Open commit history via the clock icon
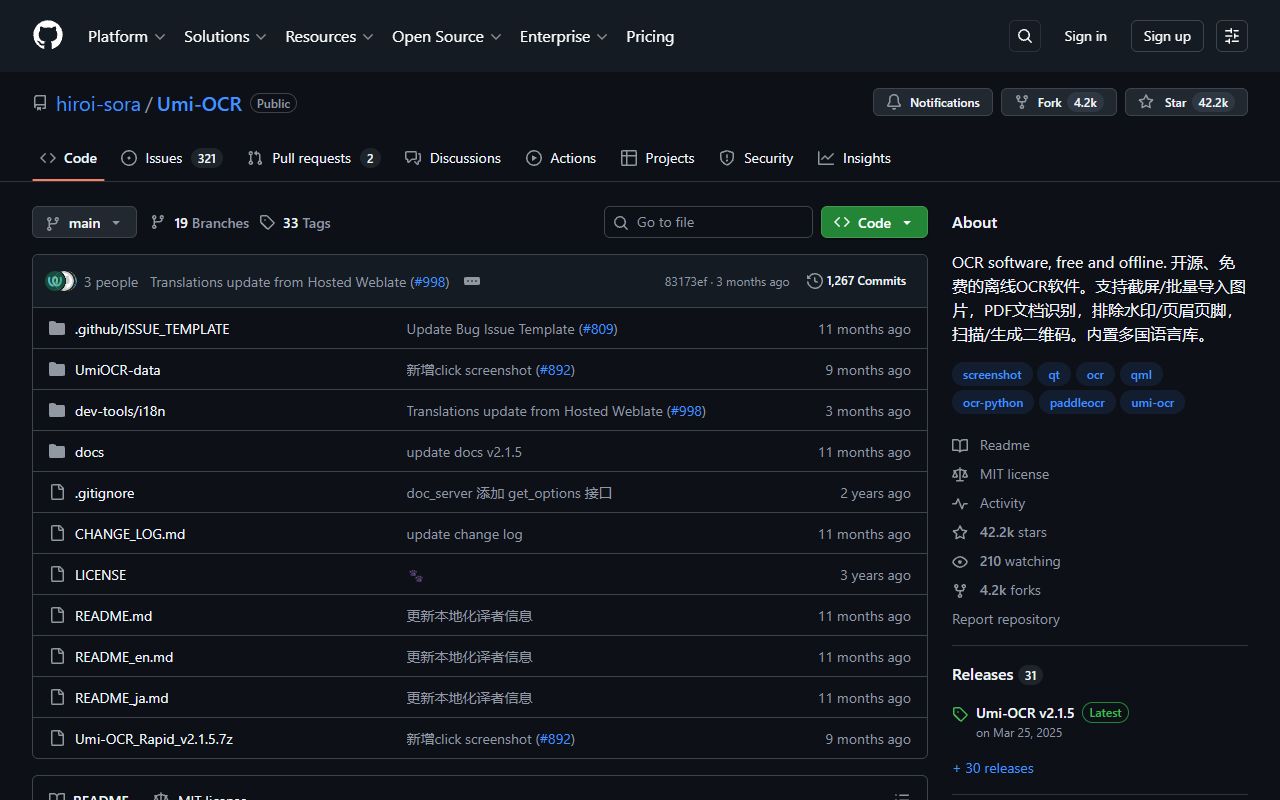 tap(814, 281)
